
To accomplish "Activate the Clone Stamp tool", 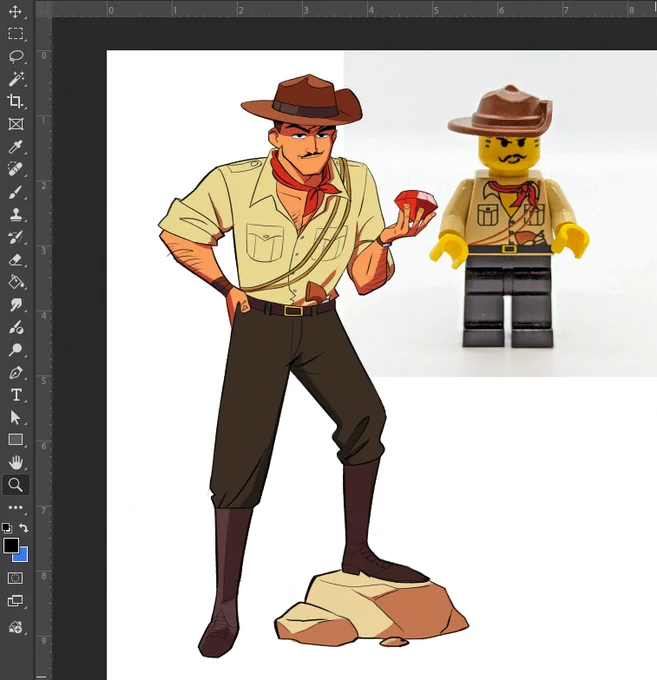I will point(16,215).
